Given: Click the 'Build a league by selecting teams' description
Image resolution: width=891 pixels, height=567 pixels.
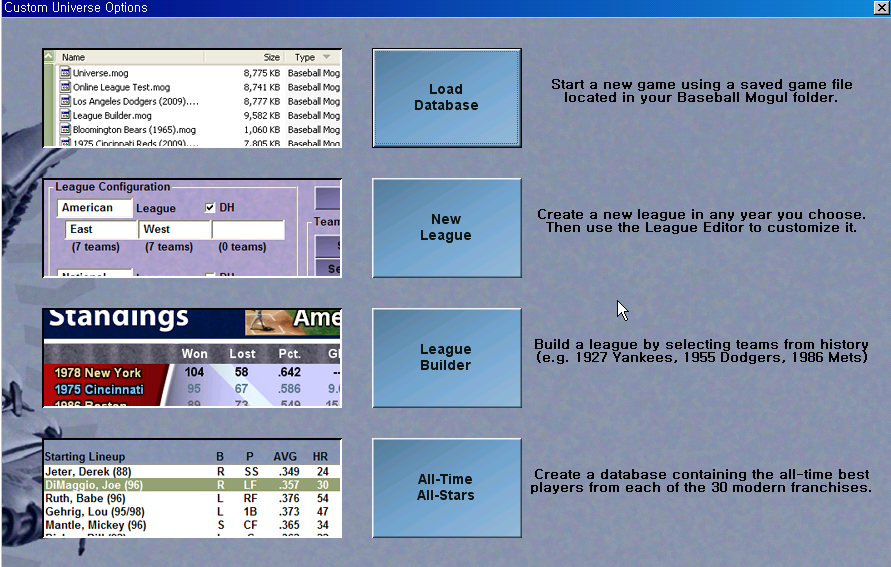Looking at the screenshot, I should coord(701,351).
